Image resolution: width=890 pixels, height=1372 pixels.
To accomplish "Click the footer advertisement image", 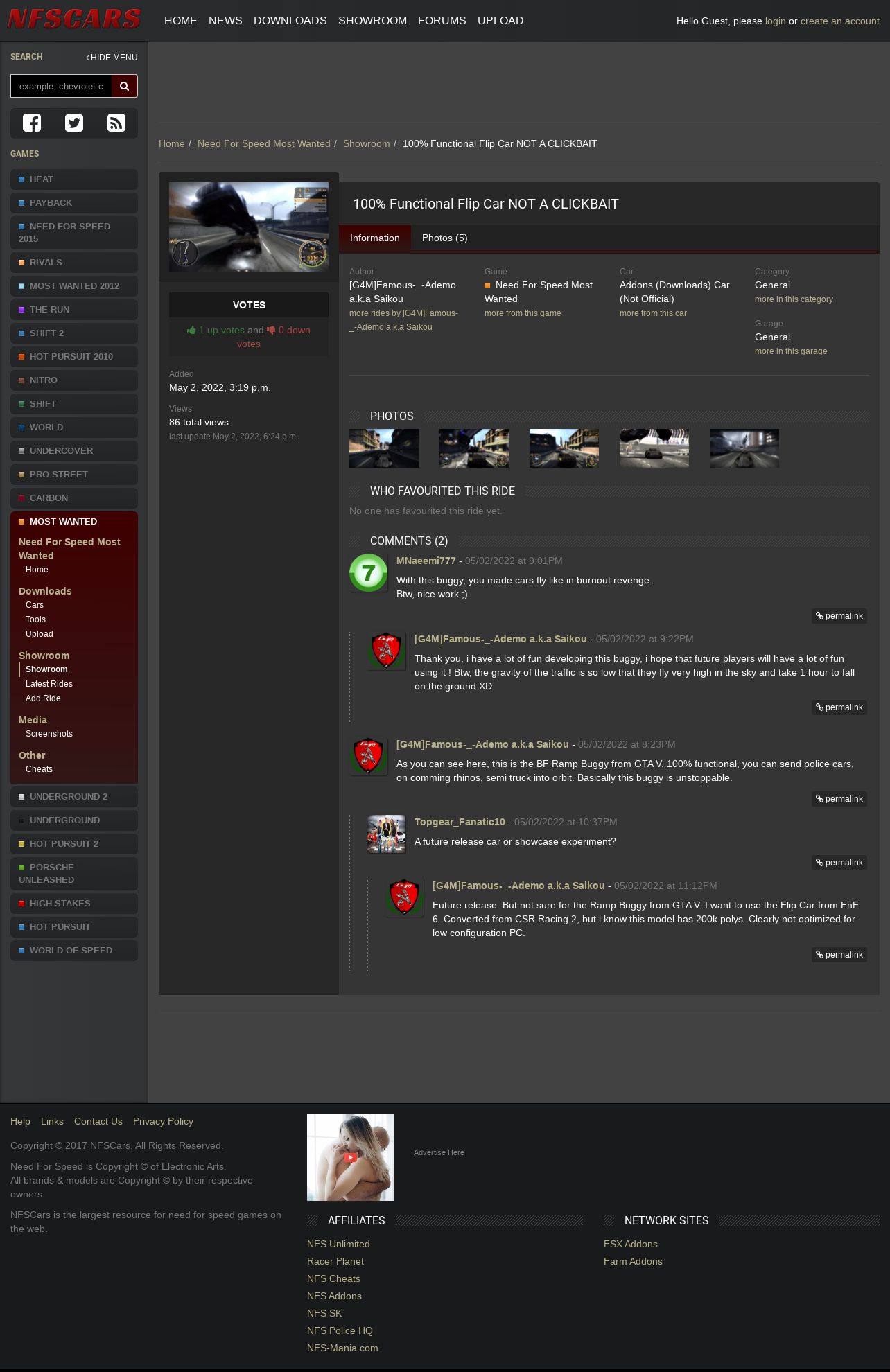I will (350, 1157).
